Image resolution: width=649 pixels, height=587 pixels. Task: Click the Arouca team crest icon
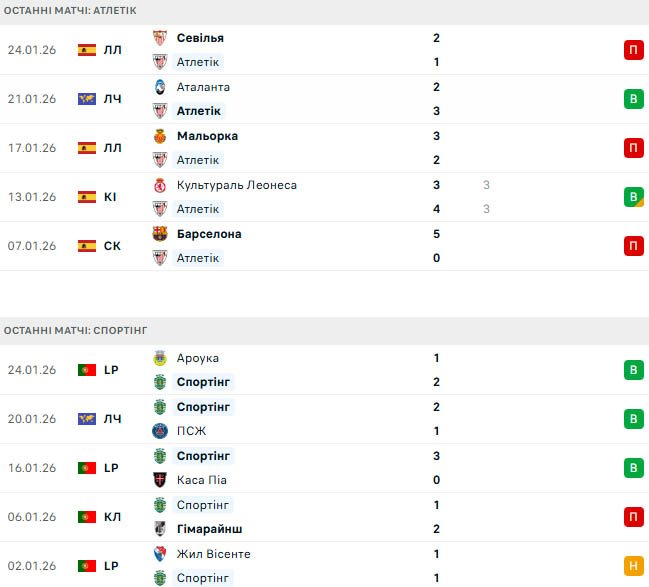coord(159,358)
